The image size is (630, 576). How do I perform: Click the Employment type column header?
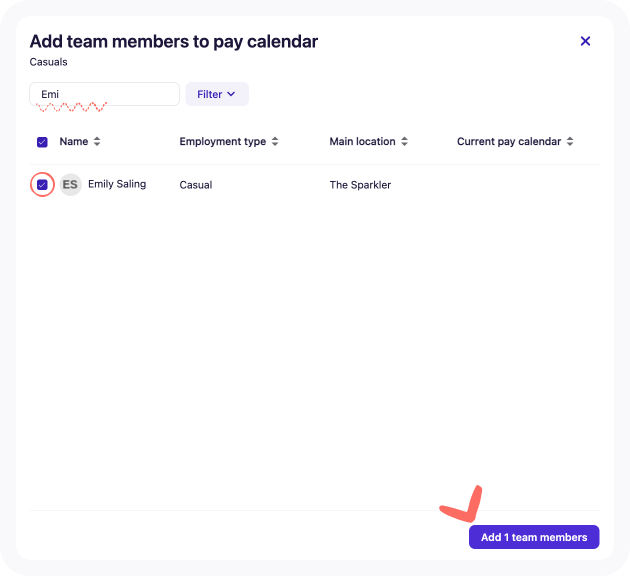point(223,141)
